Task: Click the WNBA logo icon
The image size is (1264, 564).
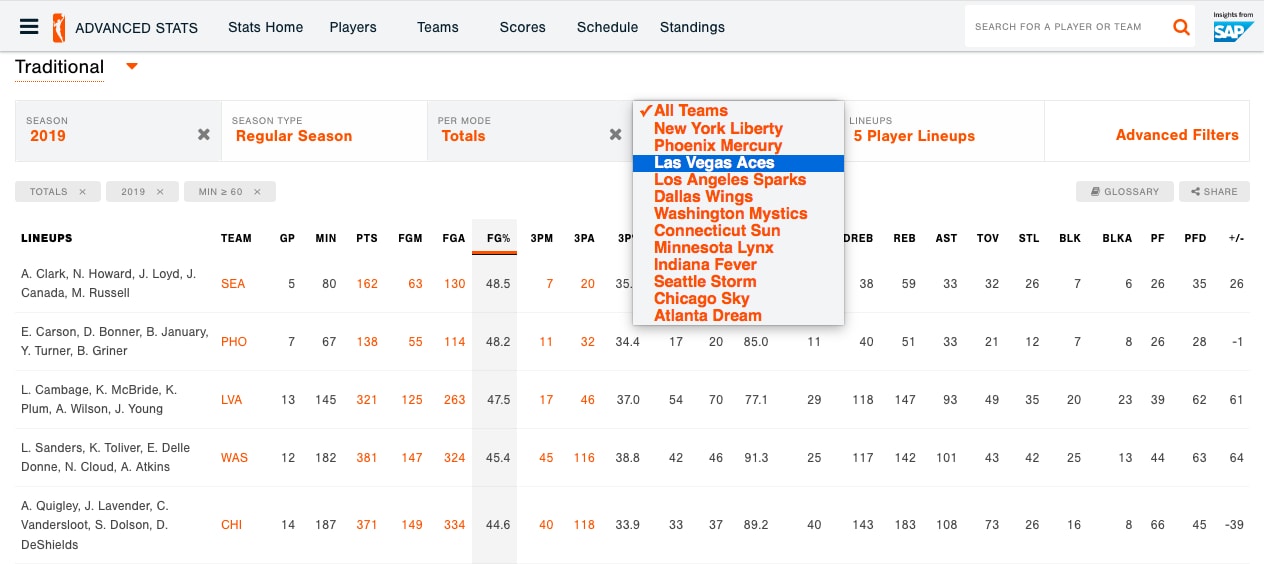Action: point(57,27)
